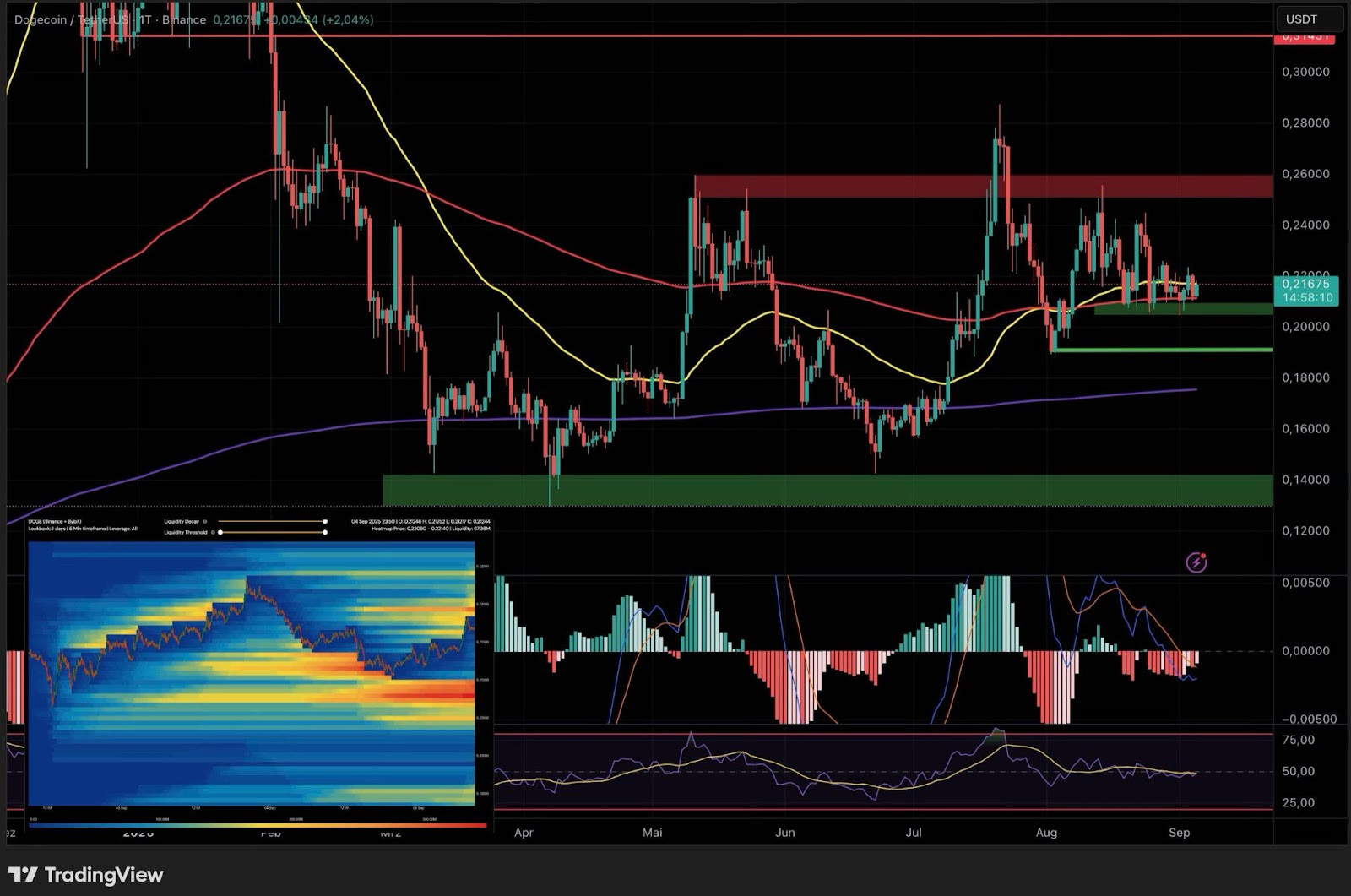Image resolution: width=1351 pixels, height=896 pixels.
Task: Click the 25,00 RSI scale label
Action: (1298, 802)
